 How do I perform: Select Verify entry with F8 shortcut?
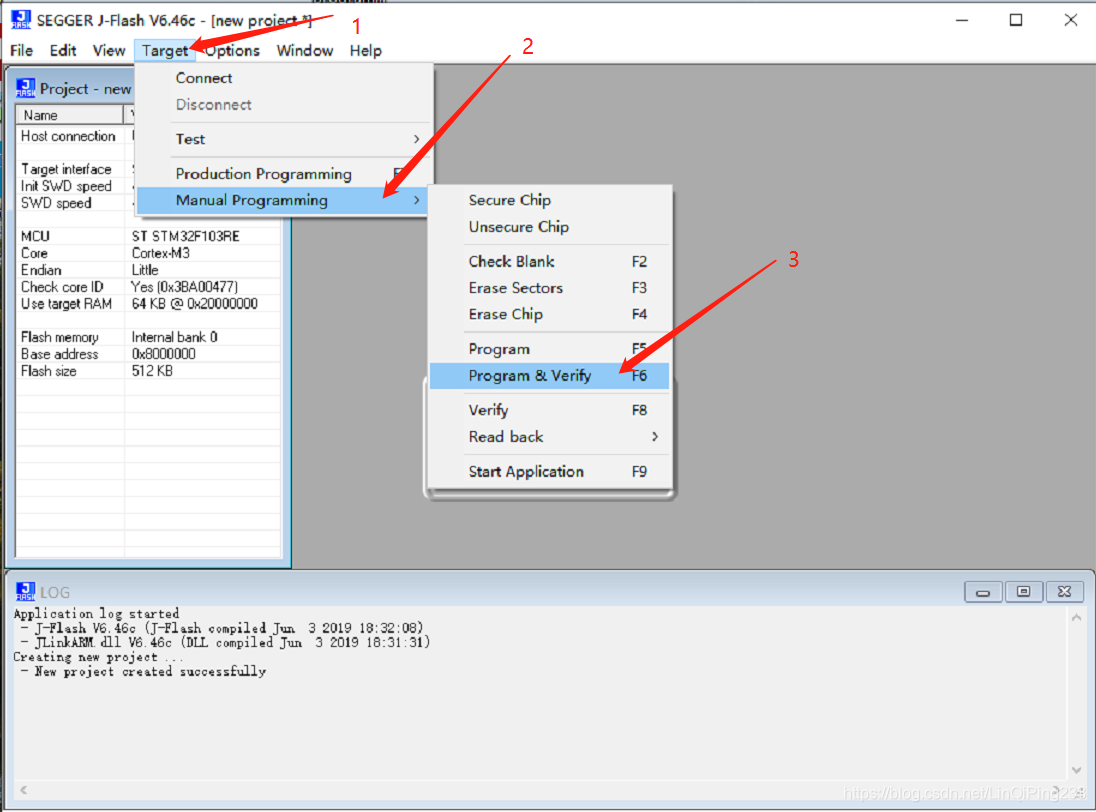point(549,410)
